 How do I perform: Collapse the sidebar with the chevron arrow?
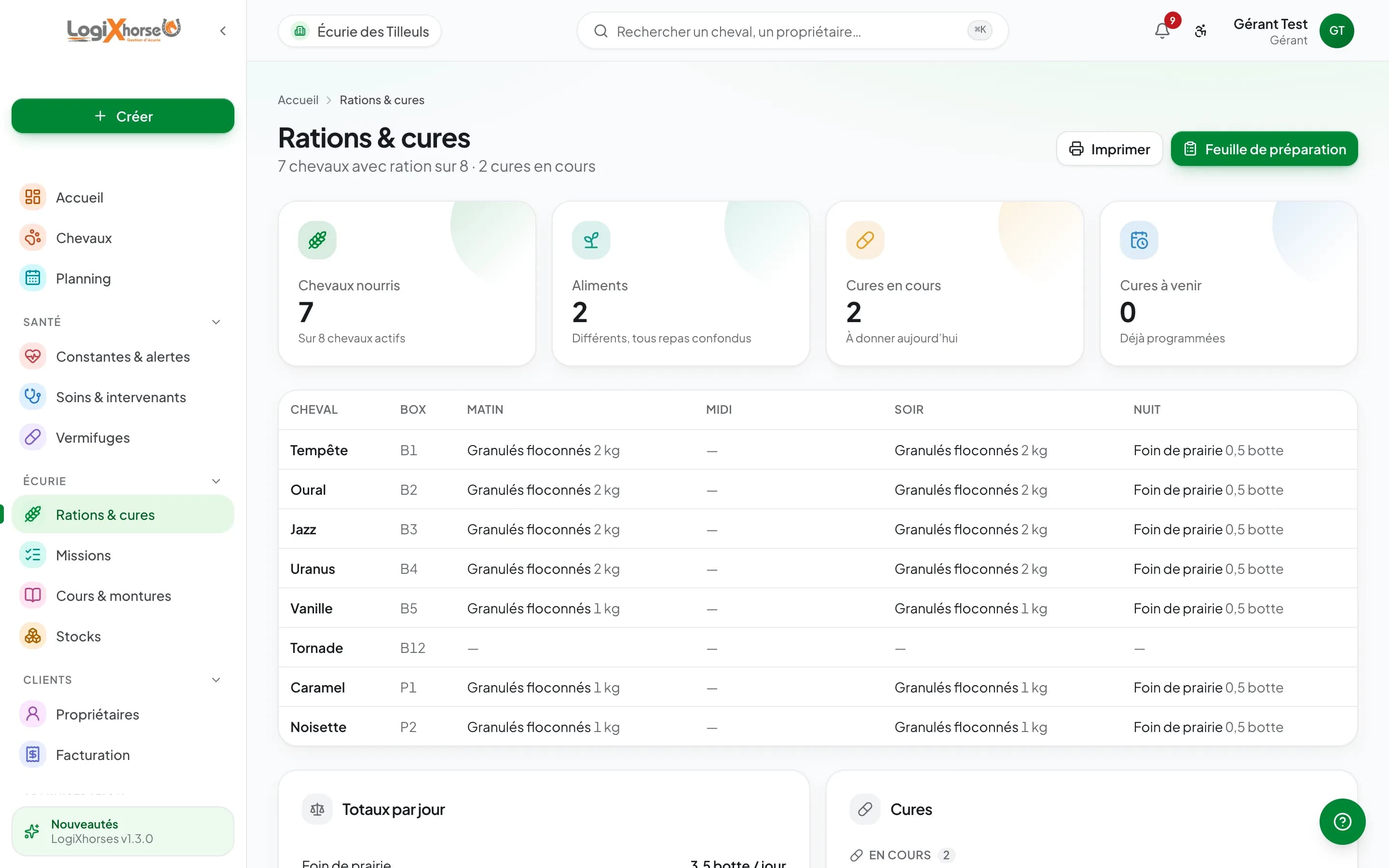point(223,31)
